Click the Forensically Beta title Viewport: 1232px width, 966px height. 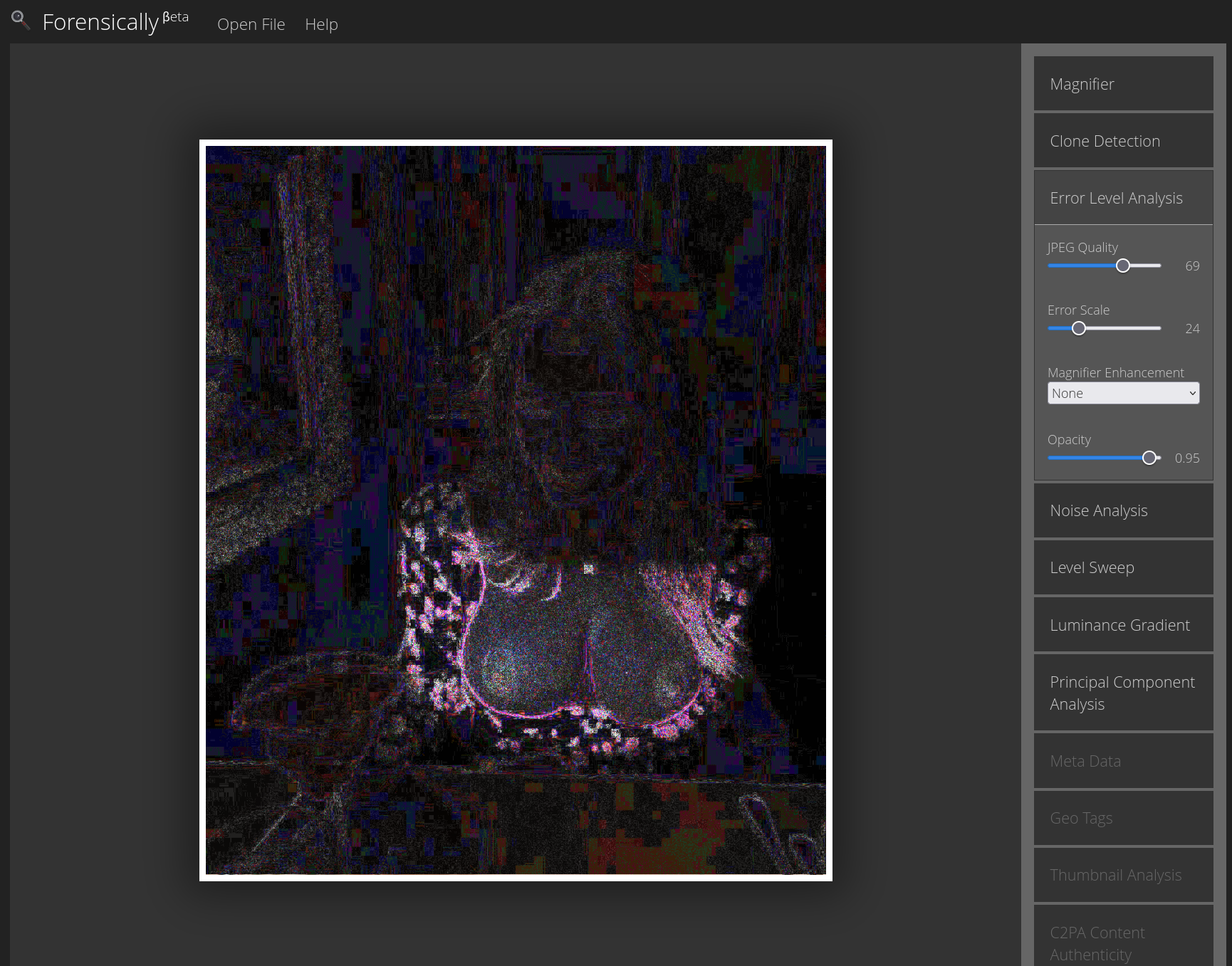[x=115, y=21]
